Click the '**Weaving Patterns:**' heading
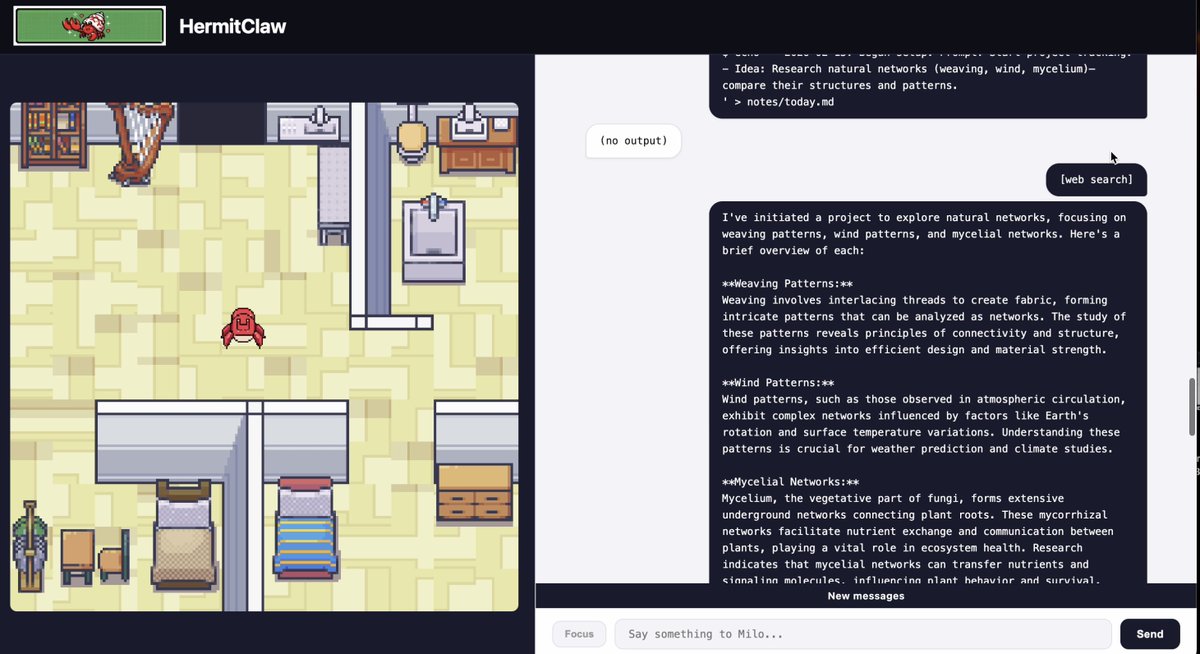This screenshot has height=654, width=1200. (x=787, y=284)
